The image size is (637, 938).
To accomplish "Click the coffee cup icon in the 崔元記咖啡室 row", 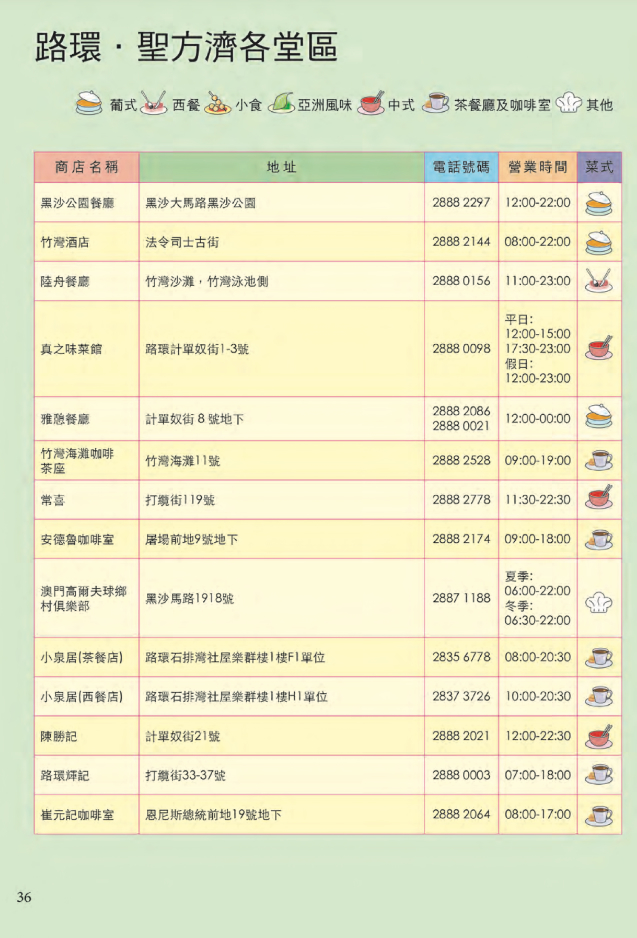I will tap(599, 814).
